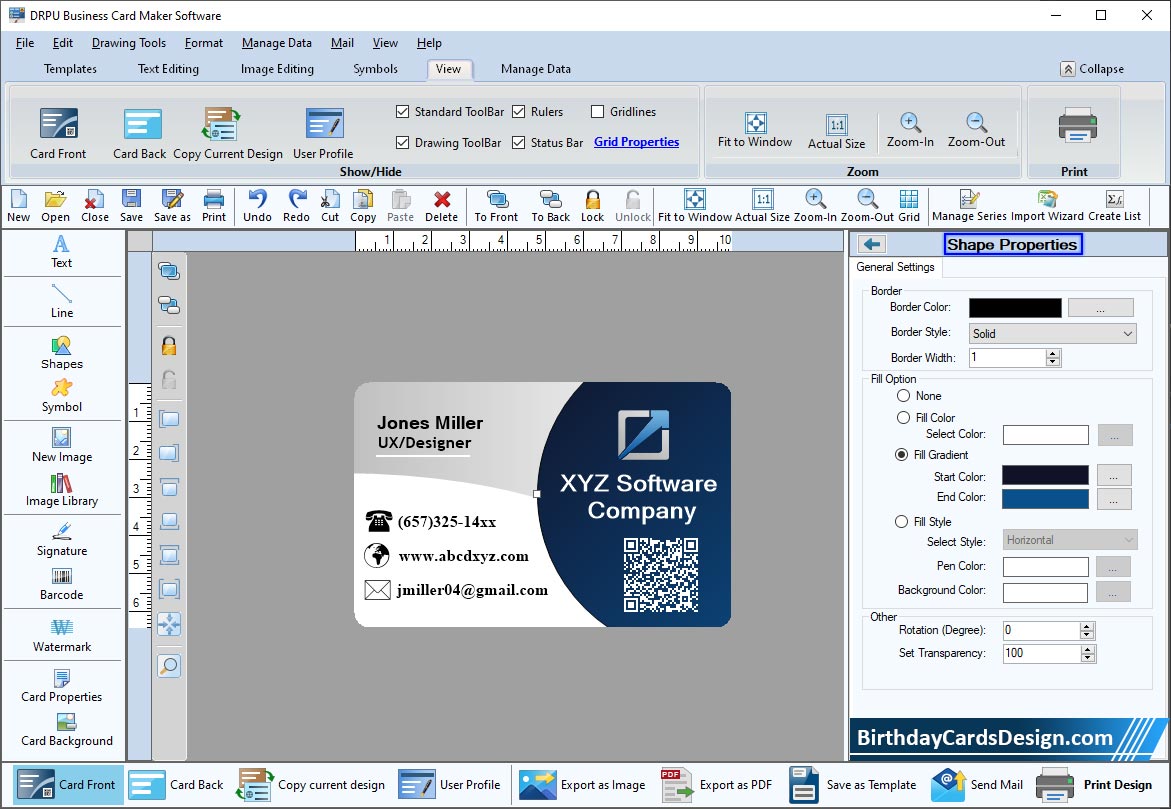Click Export as PDF button
The width and height of the screenshot is (1171, 809).
tap(716, 784)
